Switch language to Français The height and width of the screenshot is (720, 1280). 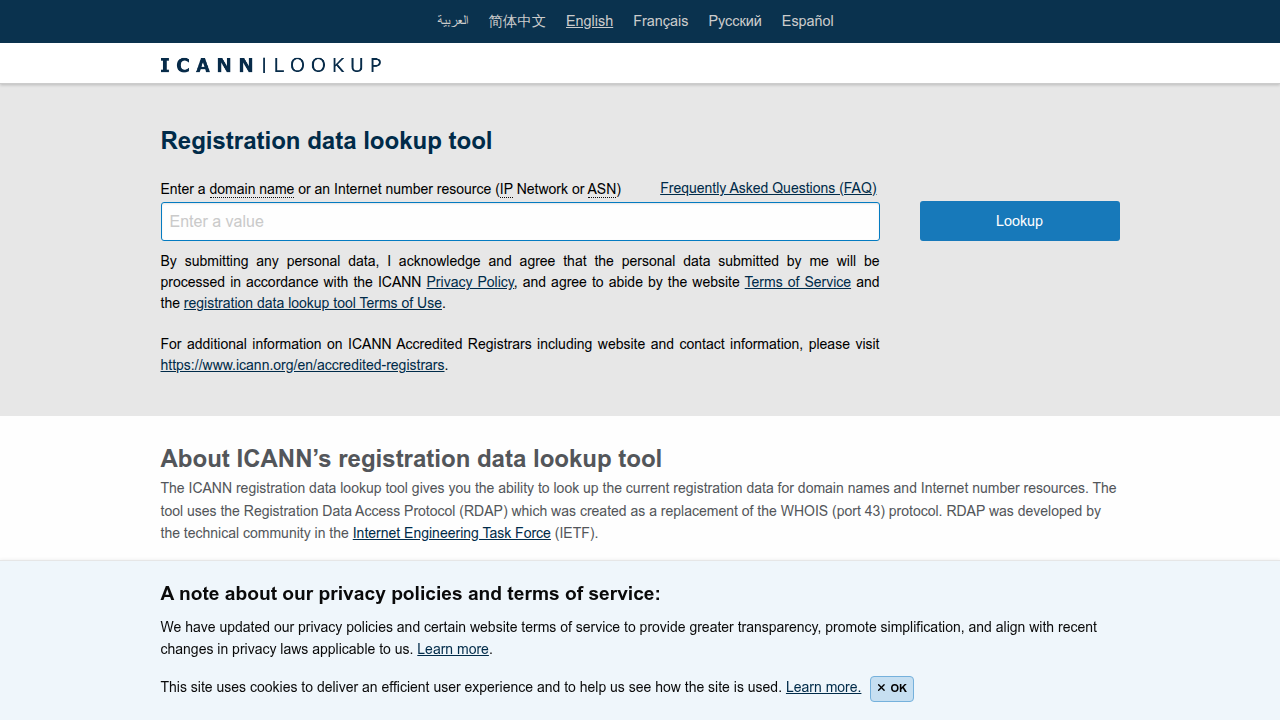pyautogui.click(x=660, y=21)
